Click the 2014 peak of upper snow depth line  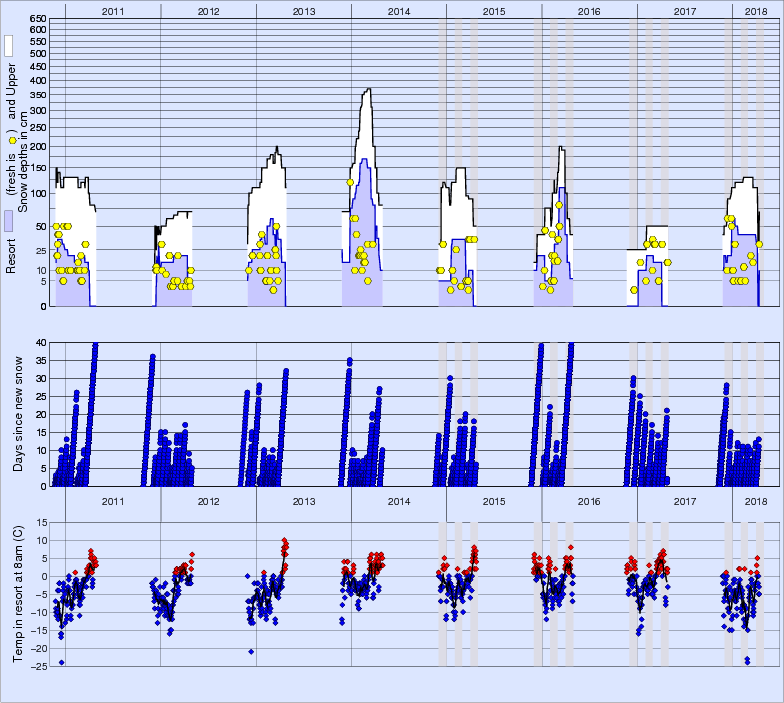[369, 90]
